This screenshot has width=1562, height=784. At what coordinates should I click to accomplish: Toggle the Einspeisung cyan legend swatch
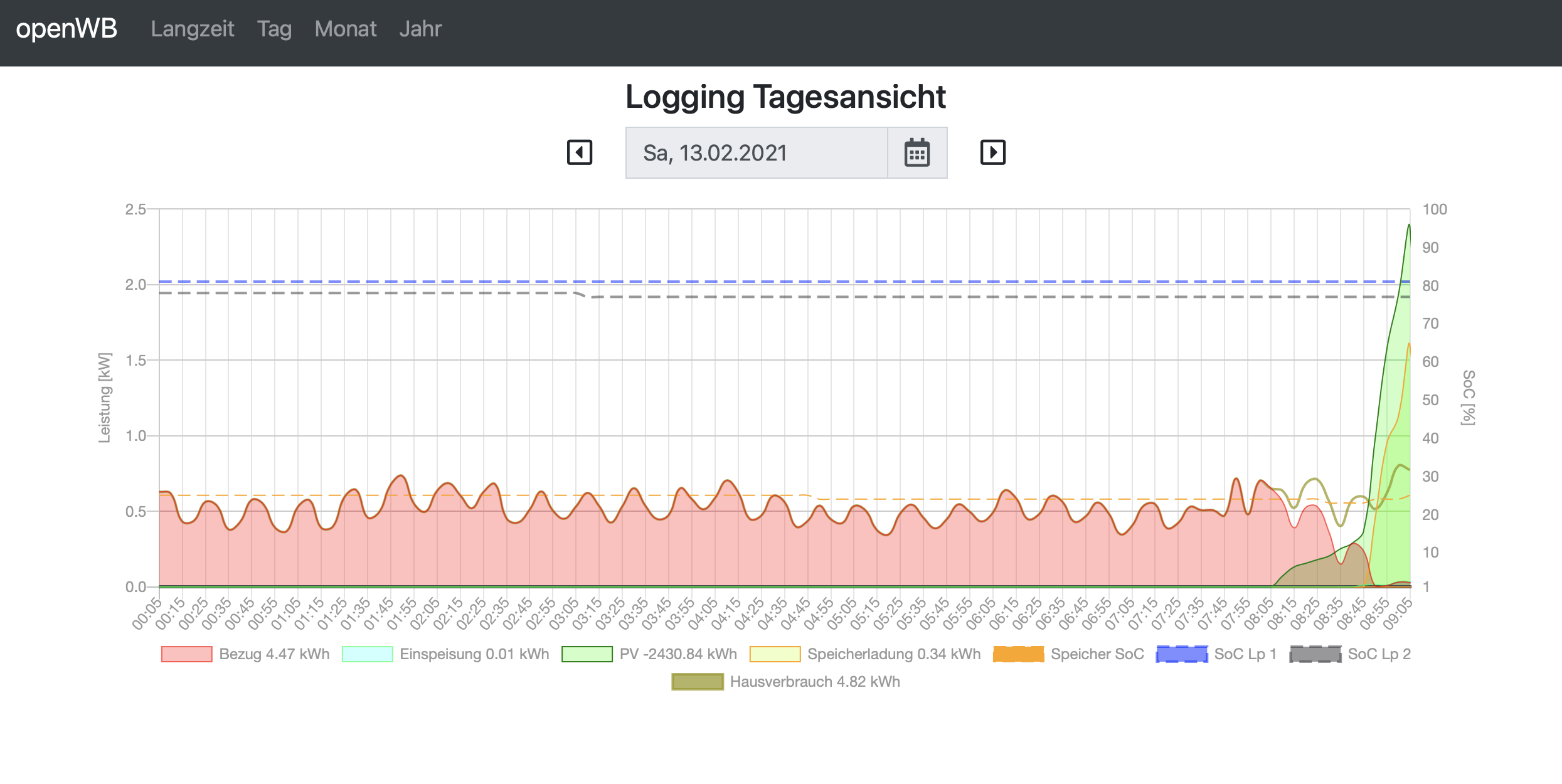pos(367,654)
